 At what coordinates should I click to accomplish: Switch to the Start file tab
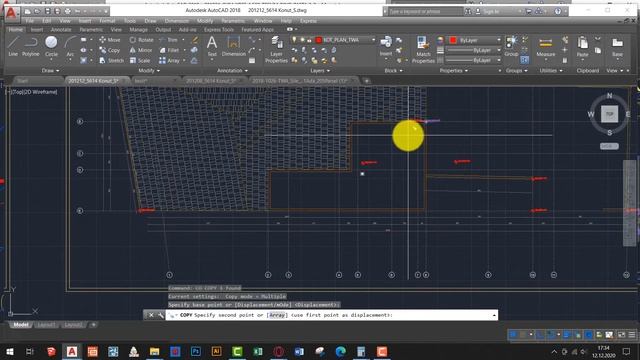[x=22, y=81]
